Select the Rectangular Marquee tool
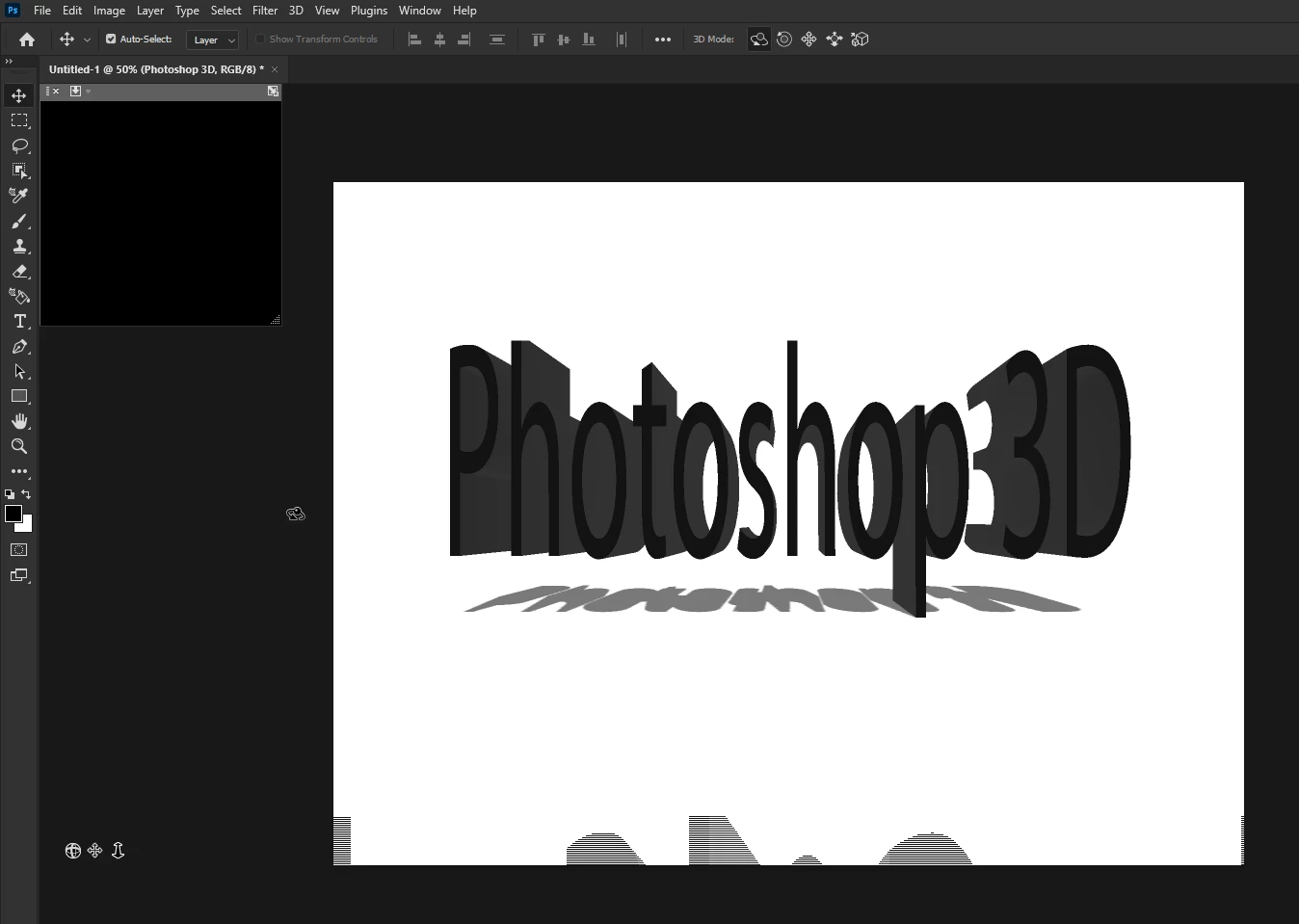 tap(19, 120)
